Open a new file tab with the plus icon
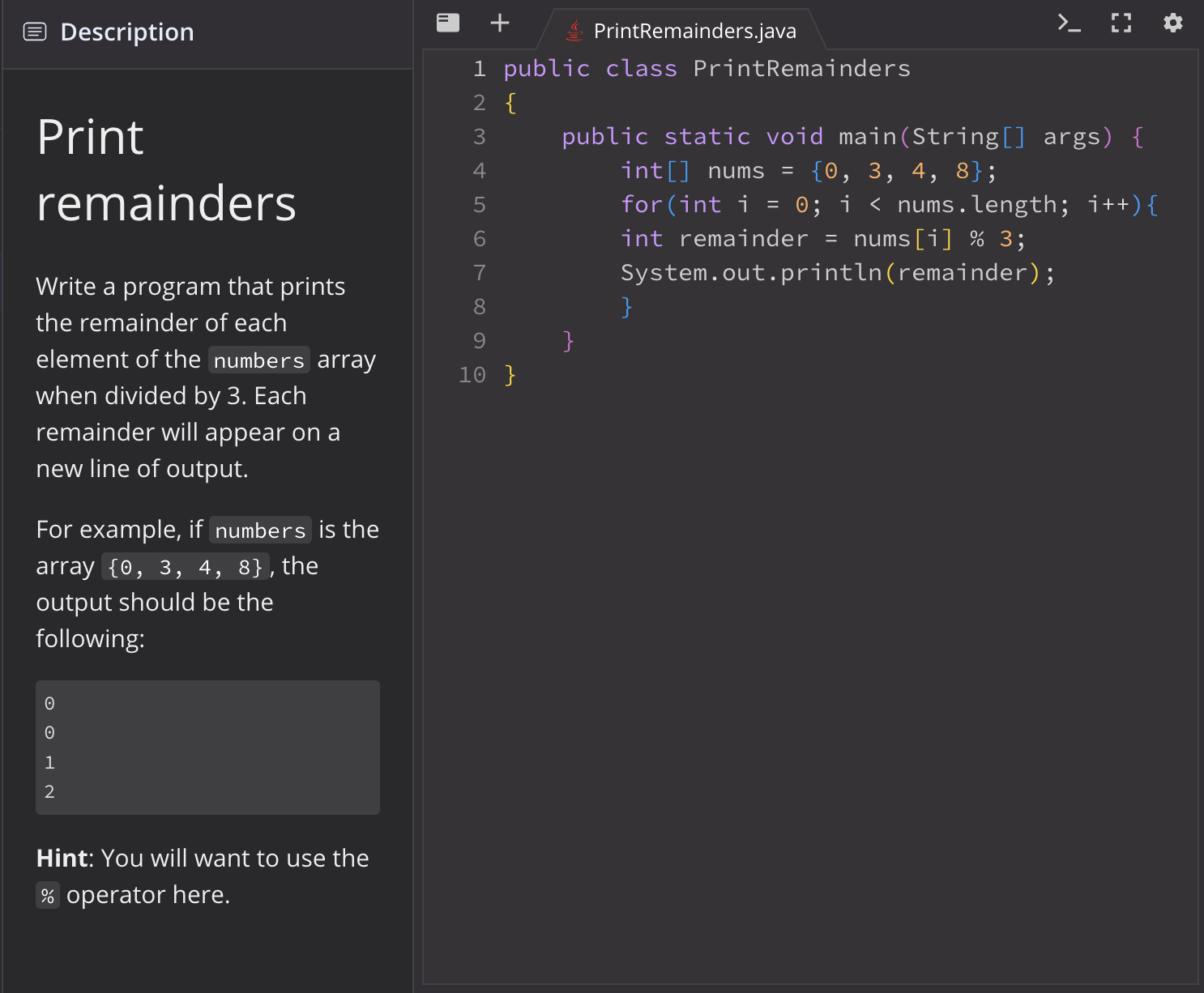The image size is (1204, 993). tap(499, 23)
